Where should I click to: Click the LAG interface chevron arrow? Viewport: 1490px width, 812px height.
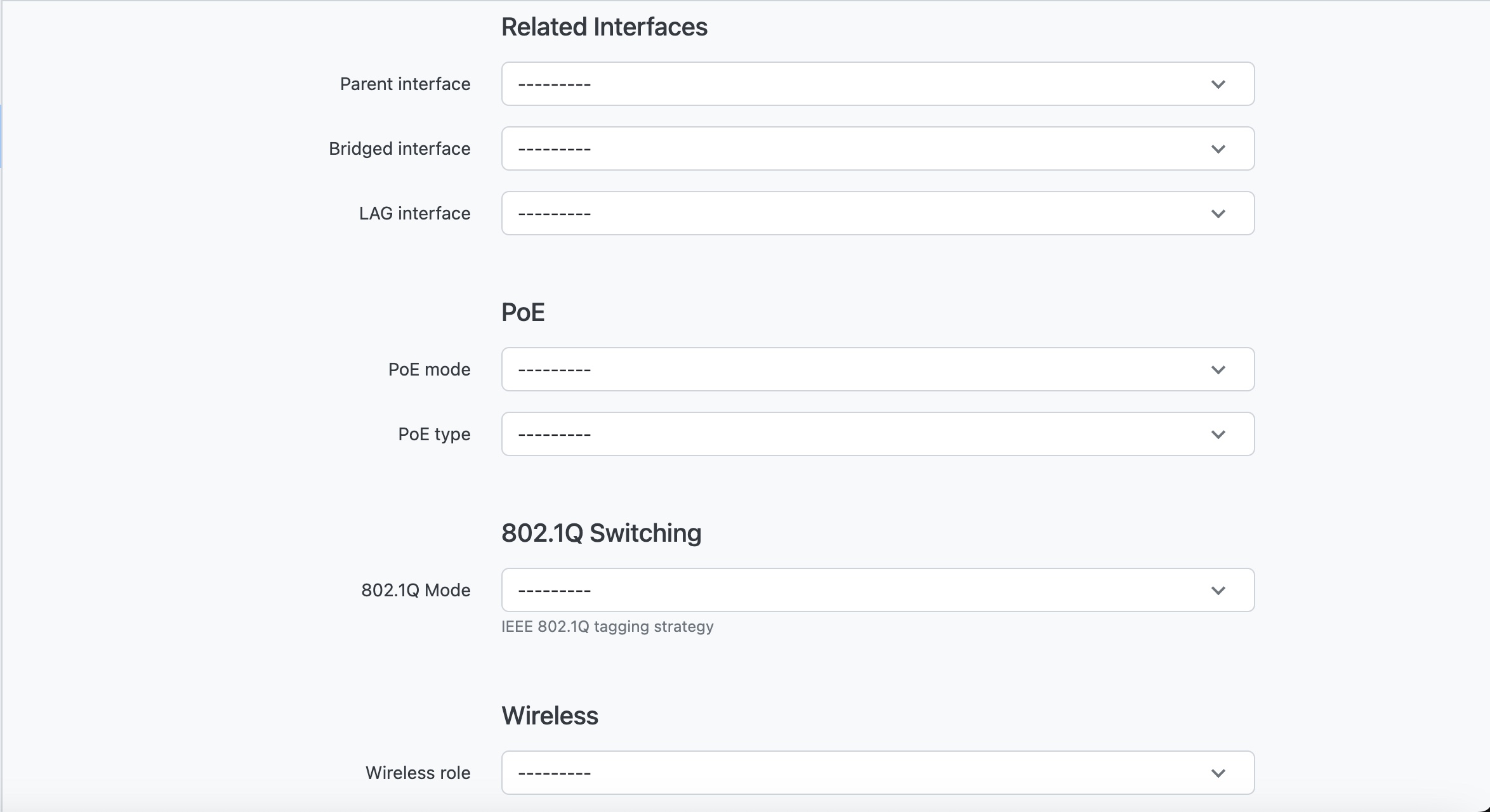point(1218,214)
